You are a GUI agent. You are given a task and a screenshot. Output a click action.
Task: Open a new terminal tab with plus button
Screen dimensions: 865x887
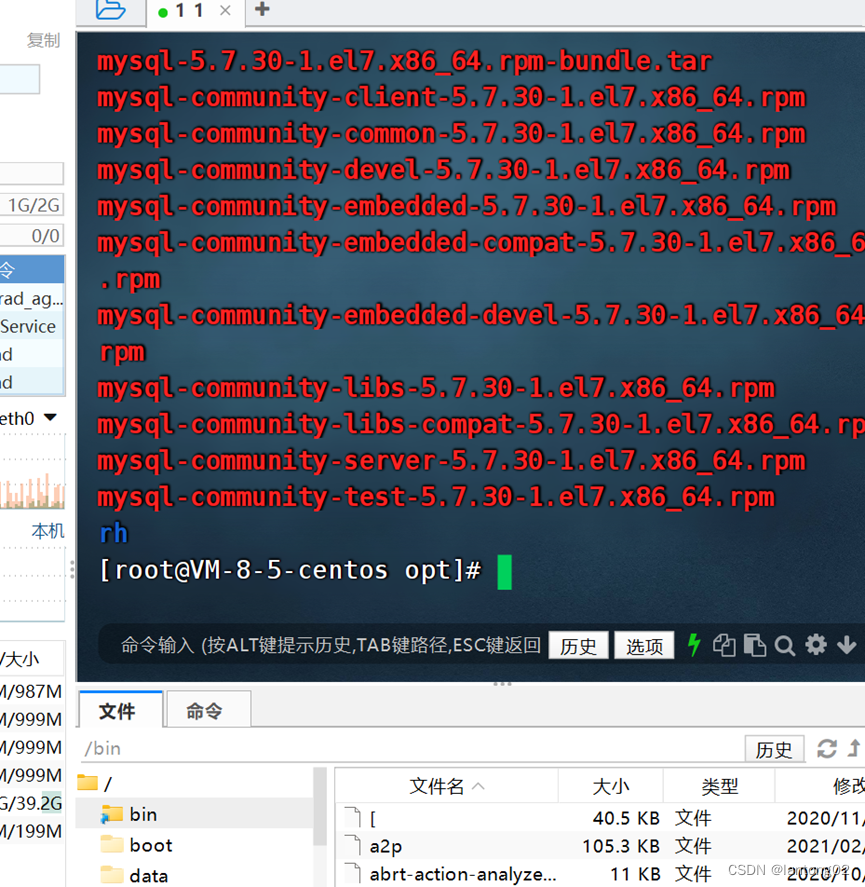click(260, 12)
